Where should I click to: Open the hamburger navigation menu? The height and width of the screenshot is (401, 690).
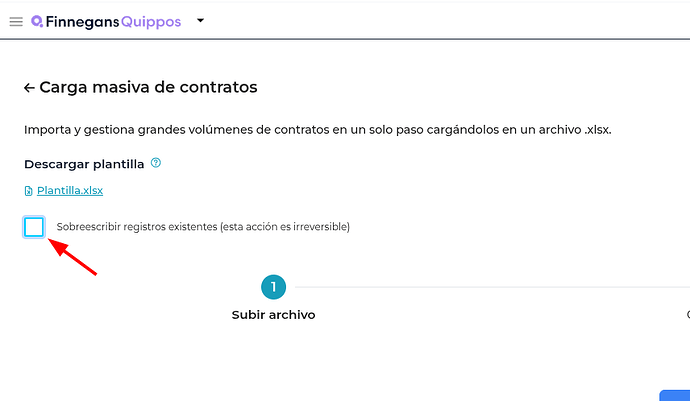[16, 21]
